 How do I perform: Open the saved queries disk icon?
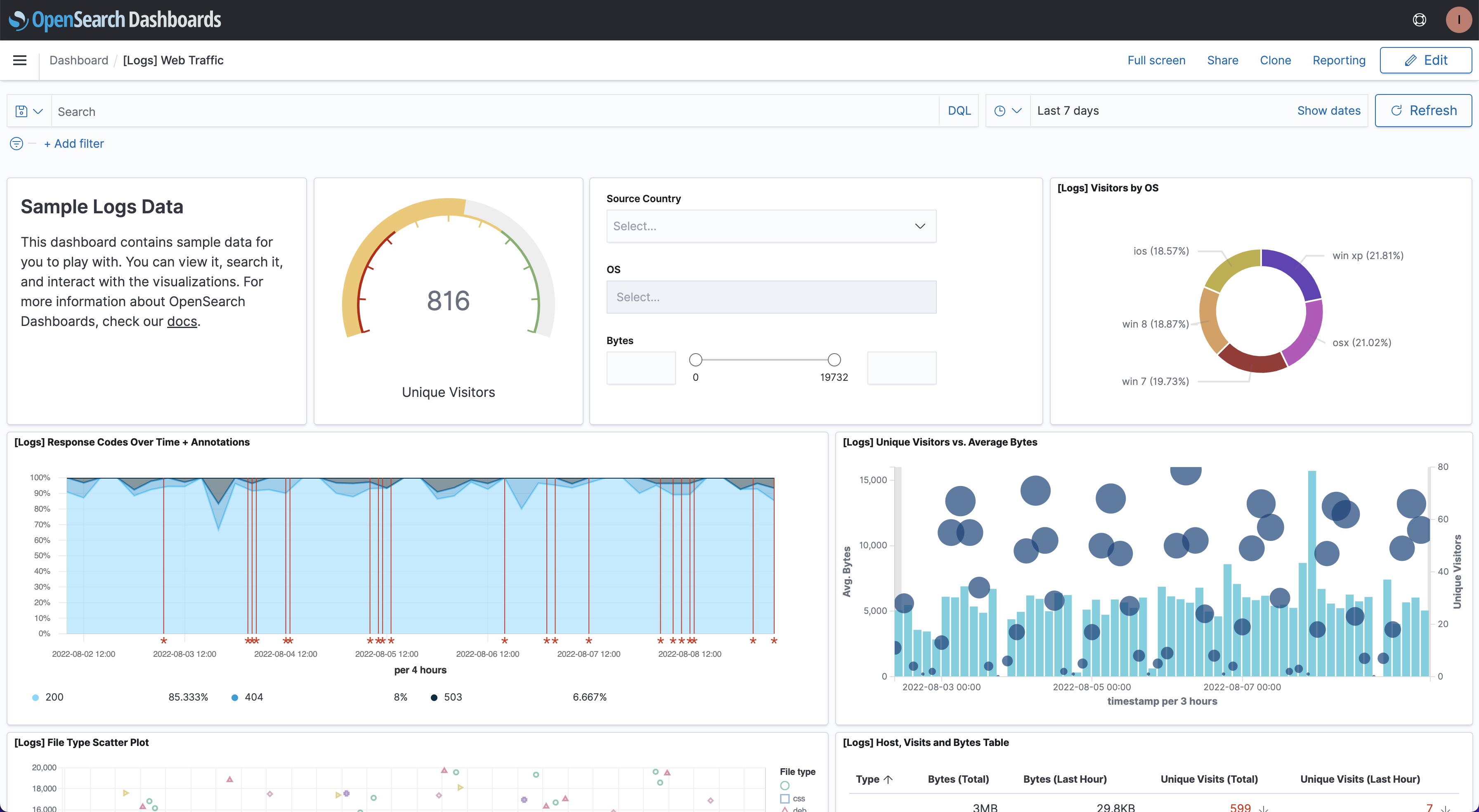(x=29, y=111)
